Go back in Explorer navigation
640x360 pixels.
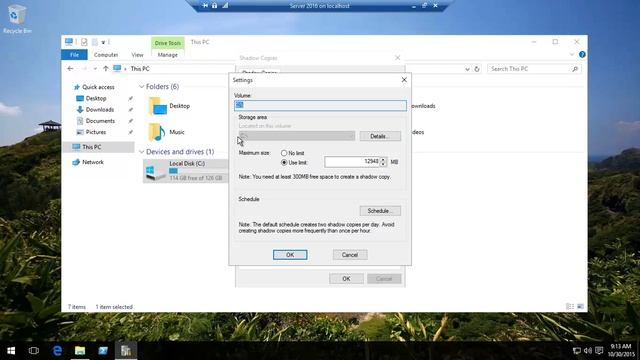(70, 69)
